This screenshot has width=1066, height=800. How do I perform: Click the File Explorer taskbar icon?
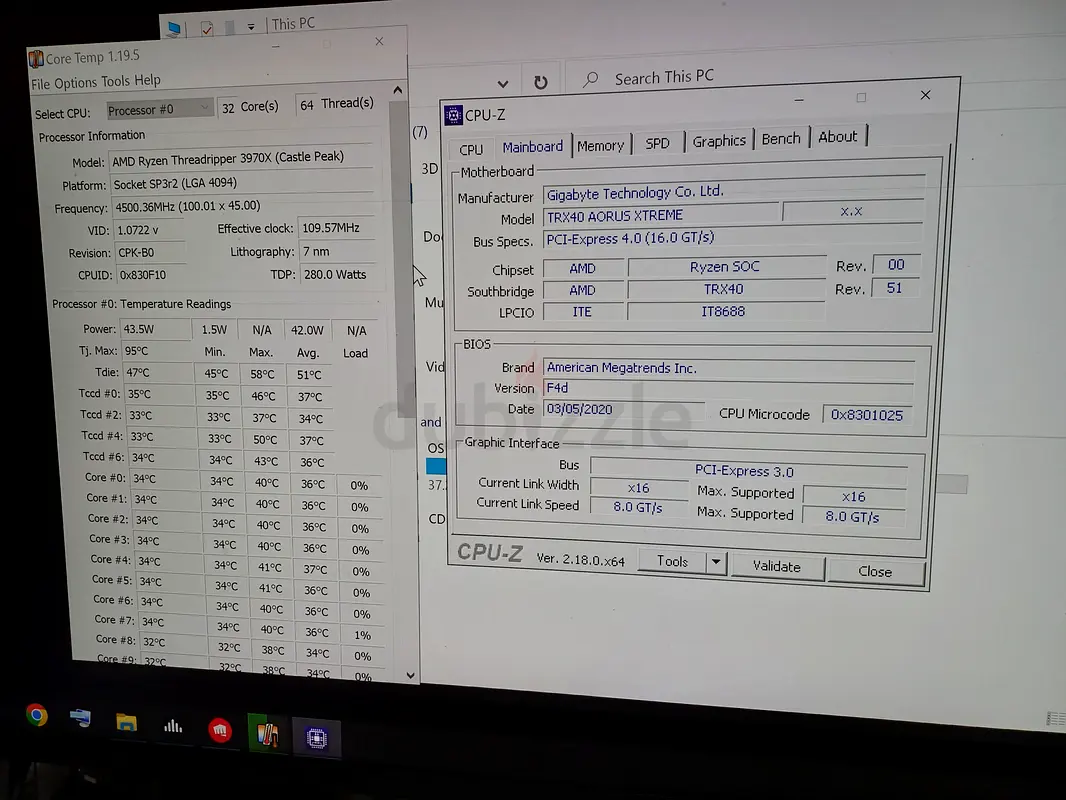pos(127,722)
